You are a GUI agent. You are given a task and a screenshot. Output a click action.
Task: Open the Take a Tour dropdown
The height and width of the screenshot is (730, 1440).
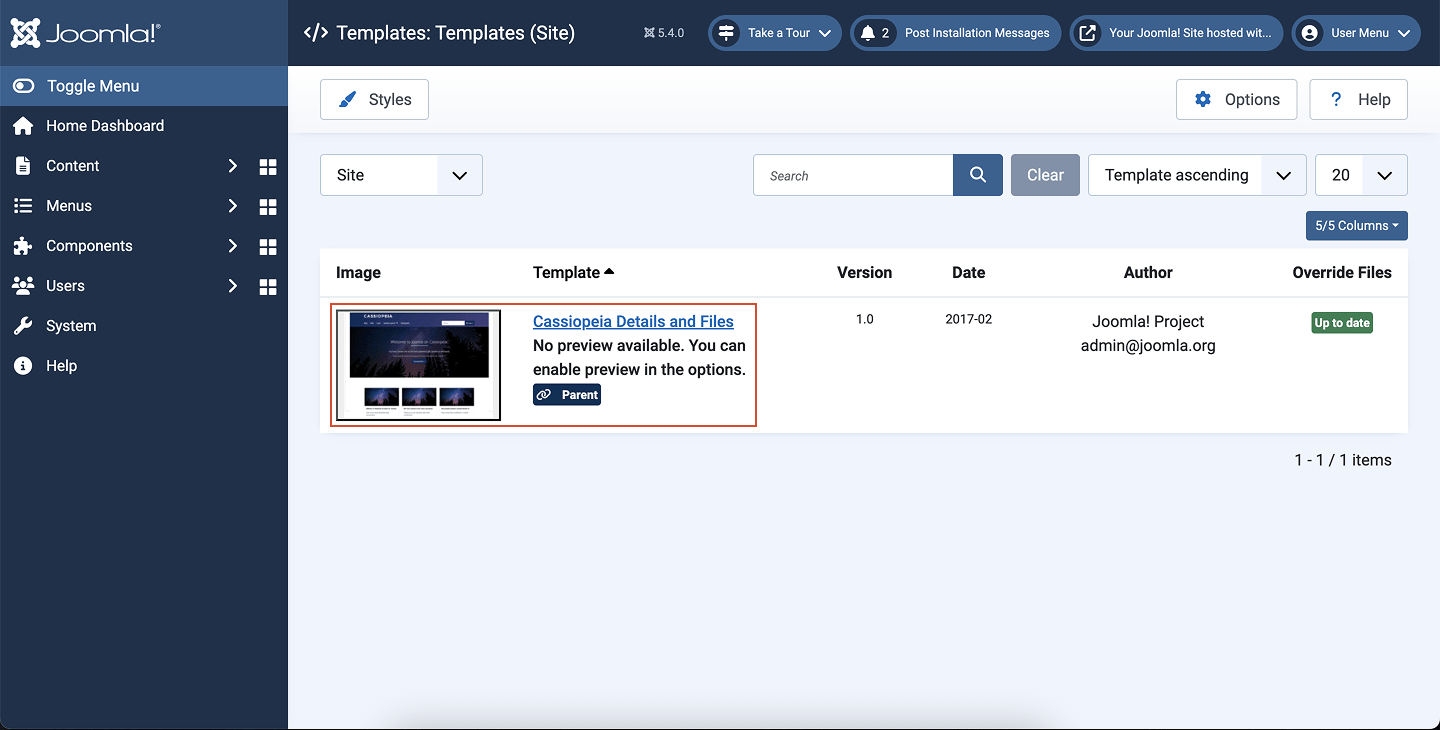[775, 33]
